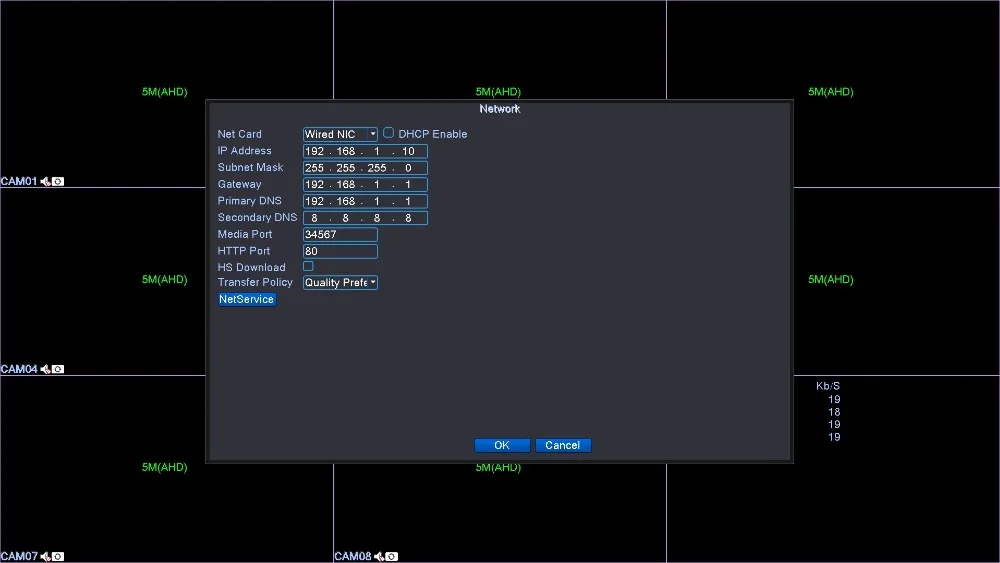Click the HS Download label
Image resolution: width=1000 pixels, height=563 pixels.
251,267
